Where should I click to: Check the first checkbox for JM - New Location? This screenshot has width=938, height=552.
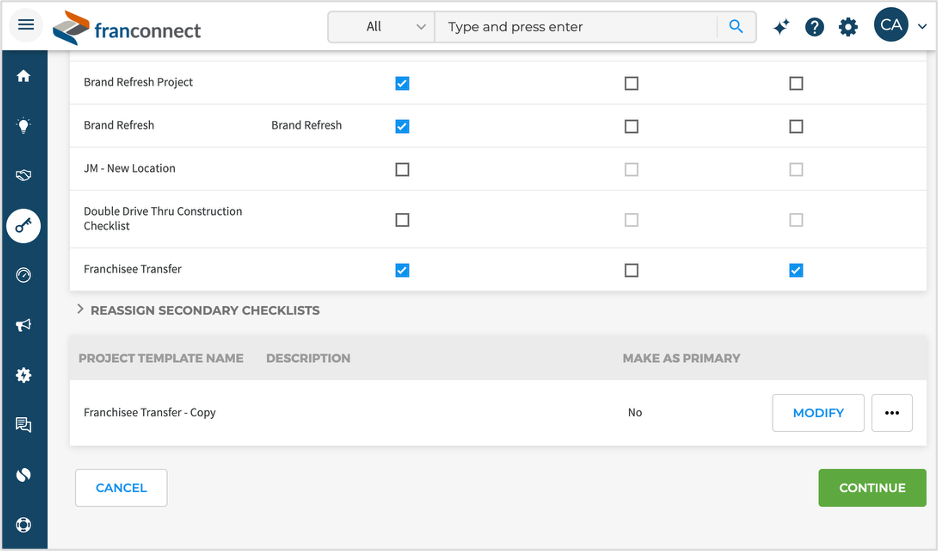pos(402,170)
